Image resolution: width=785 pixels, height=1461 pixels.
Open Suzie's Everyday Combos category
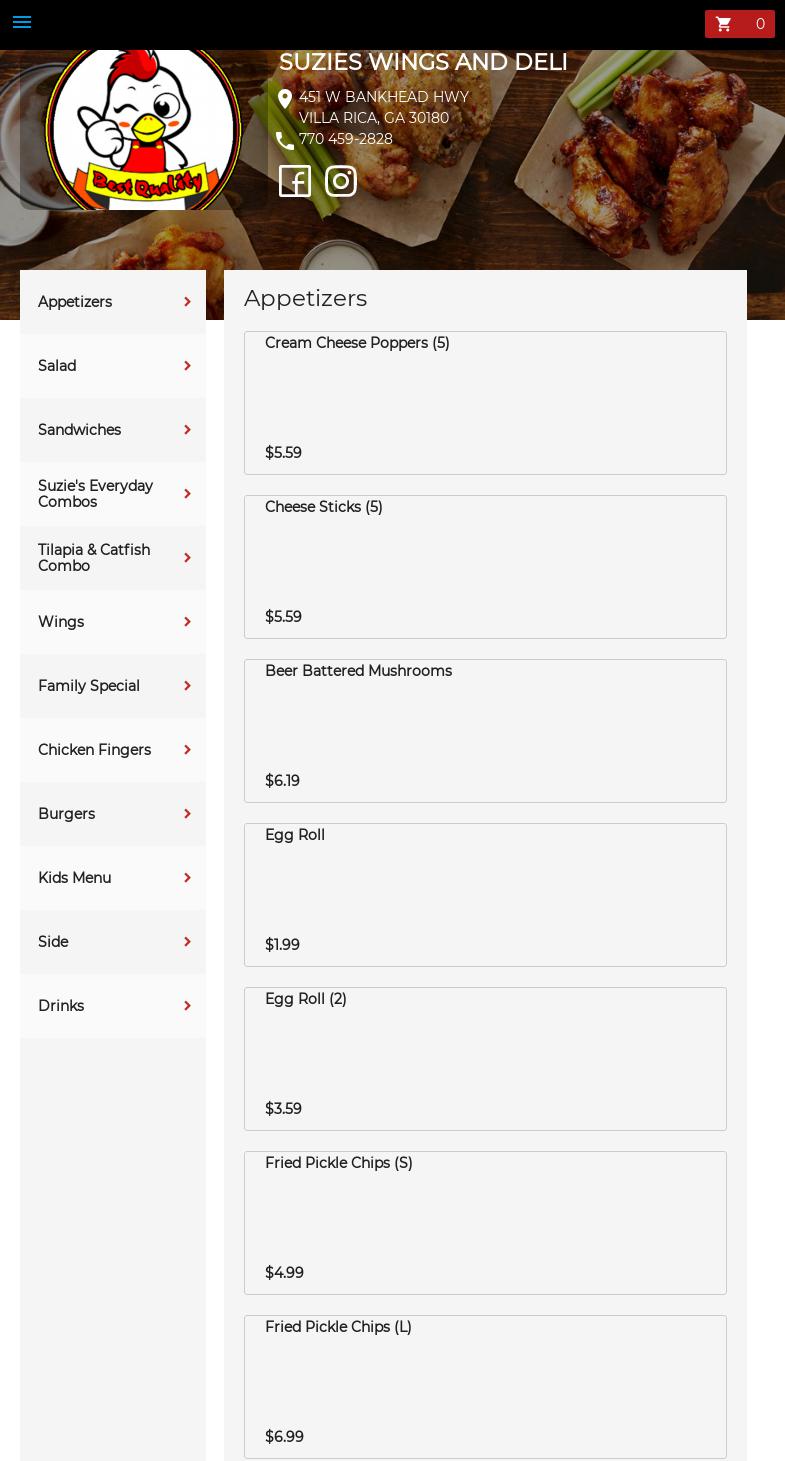pyautogui.click(x=95, y=494)
